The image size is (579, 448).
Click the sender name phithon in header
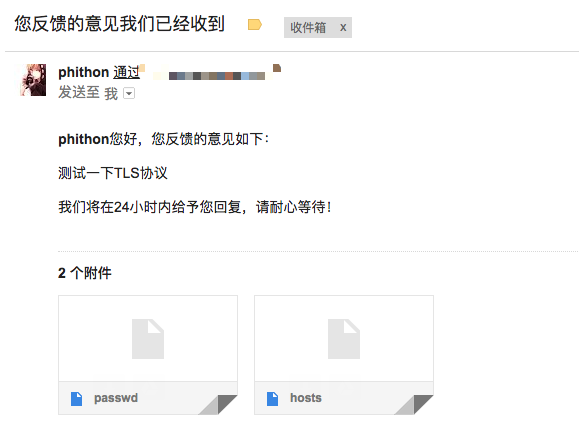[83, 72]
